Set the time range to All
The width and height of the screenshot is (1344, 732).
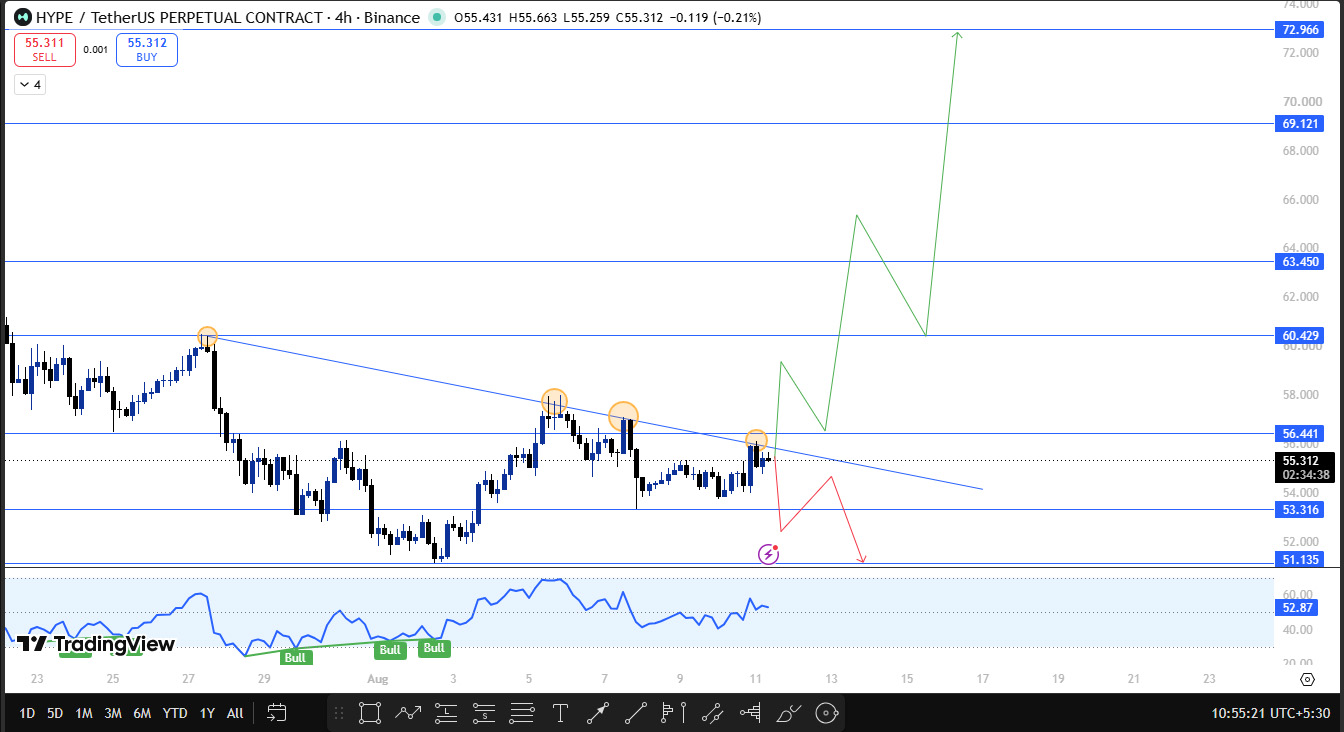click(x=235, y=713)
